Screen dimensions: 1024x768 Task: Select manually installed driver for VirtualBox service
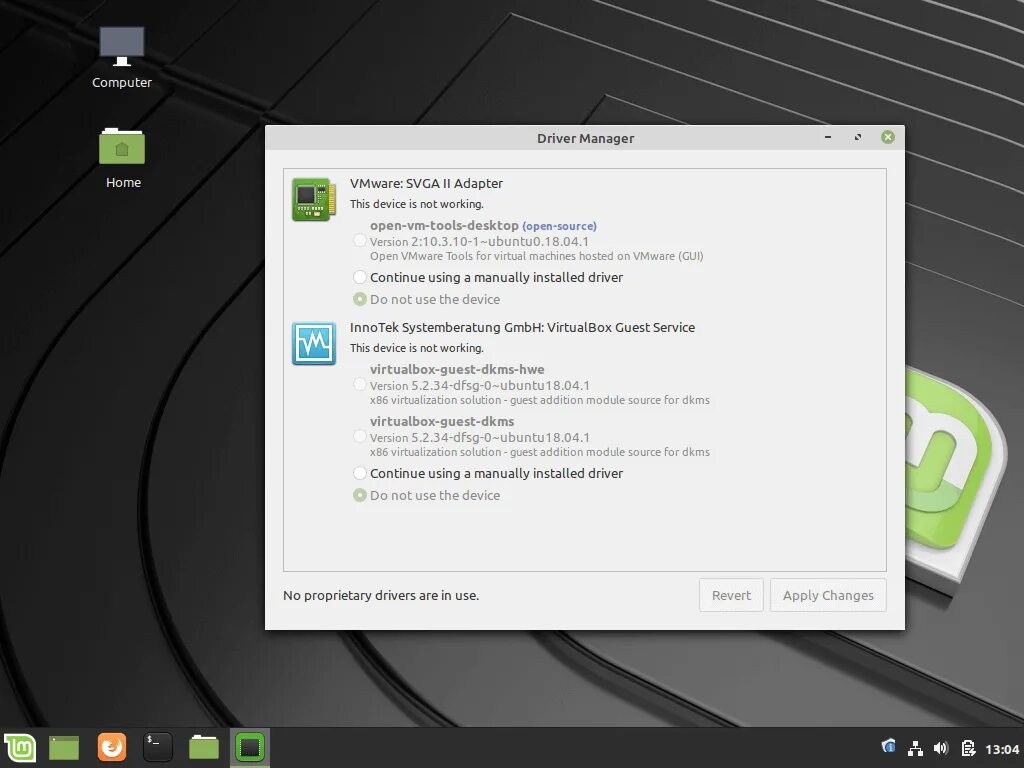[360, 473]
